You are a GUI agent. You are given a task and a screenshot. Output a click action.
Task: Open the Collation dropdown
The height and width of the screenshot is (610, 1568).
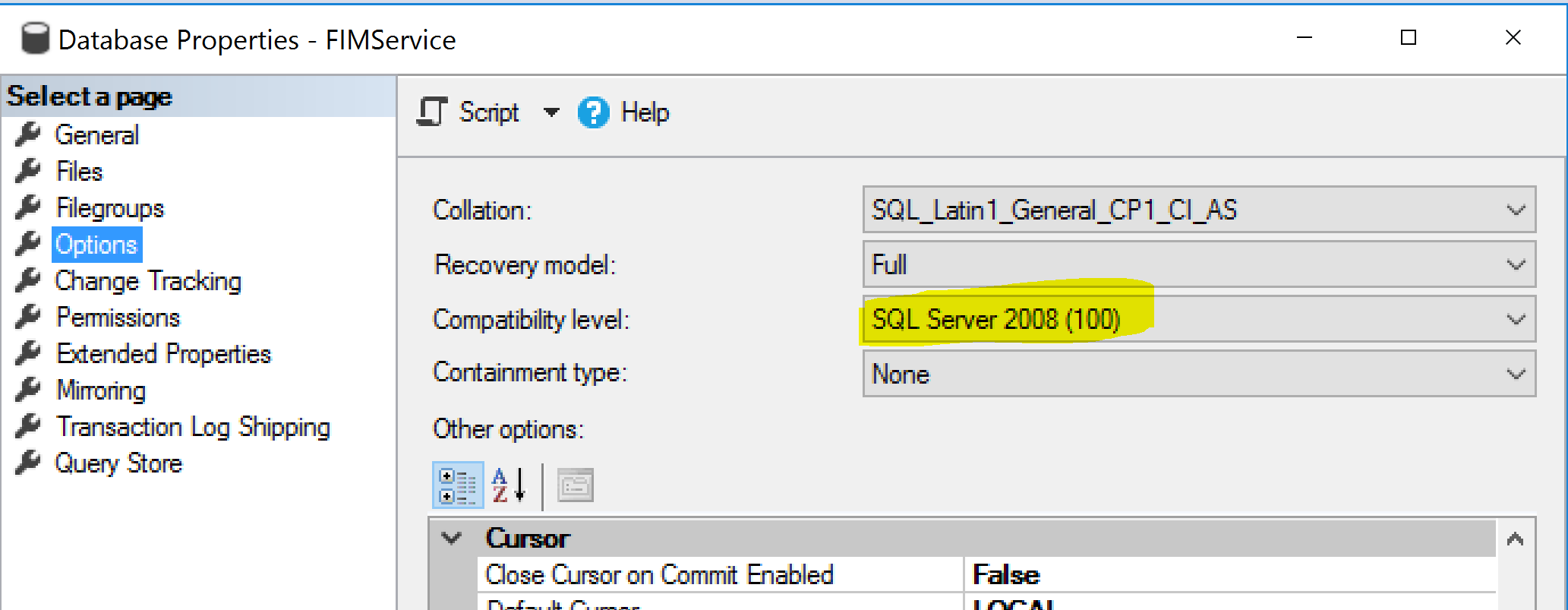(x=1199, y=210)
